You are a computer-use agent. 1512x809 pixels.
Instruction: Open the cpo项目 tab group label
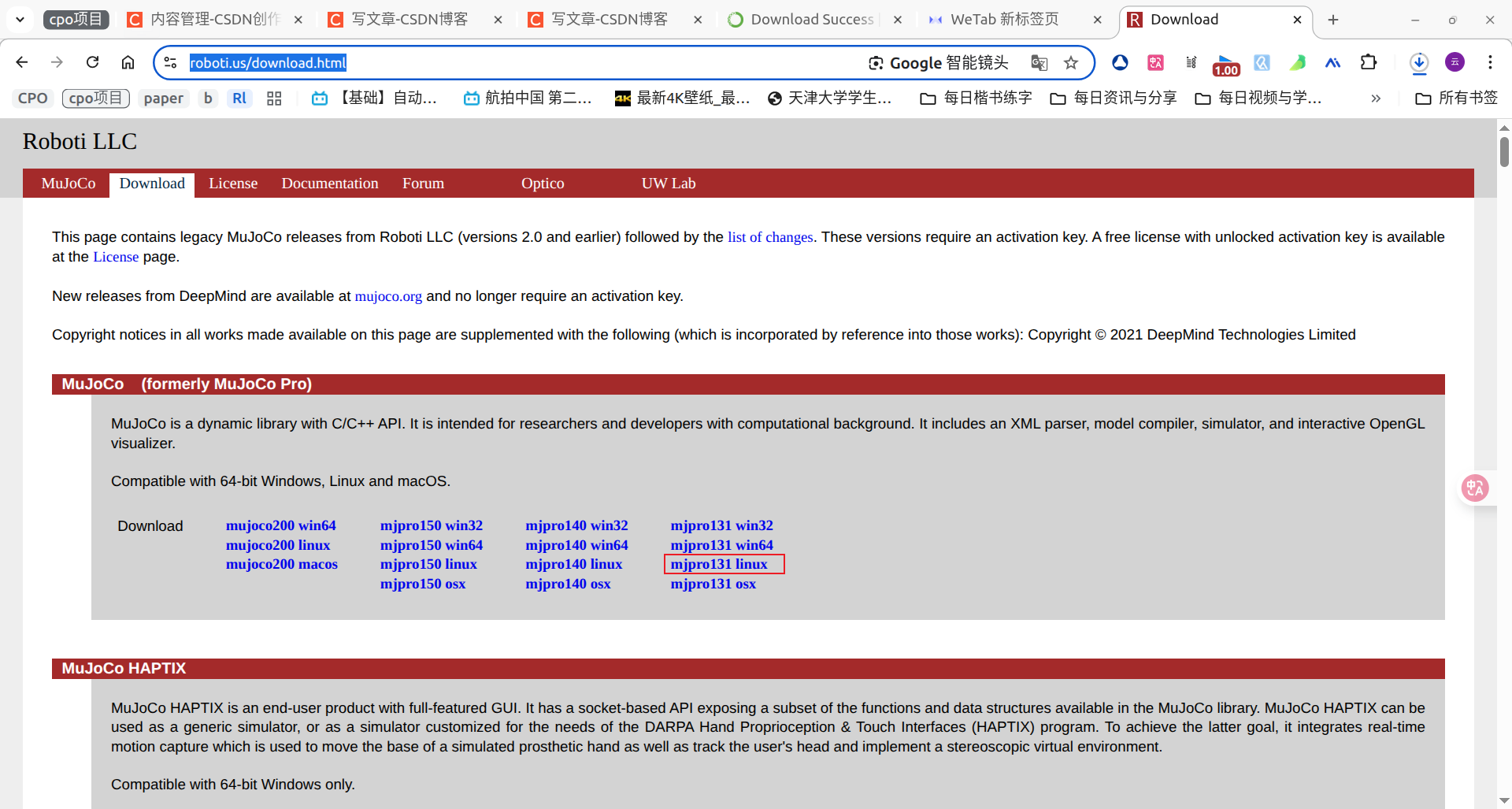[76, 19]
